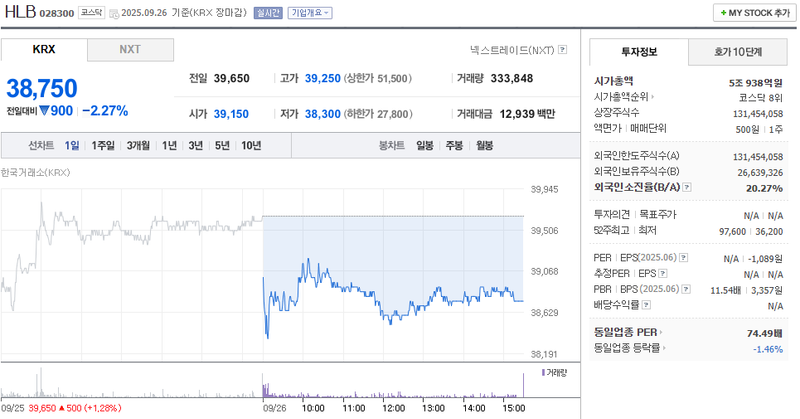Viewport: 800px width, 419px height.
Task: Click the 시가총액 value 5조 938억원
Action: tap(756, 83)
